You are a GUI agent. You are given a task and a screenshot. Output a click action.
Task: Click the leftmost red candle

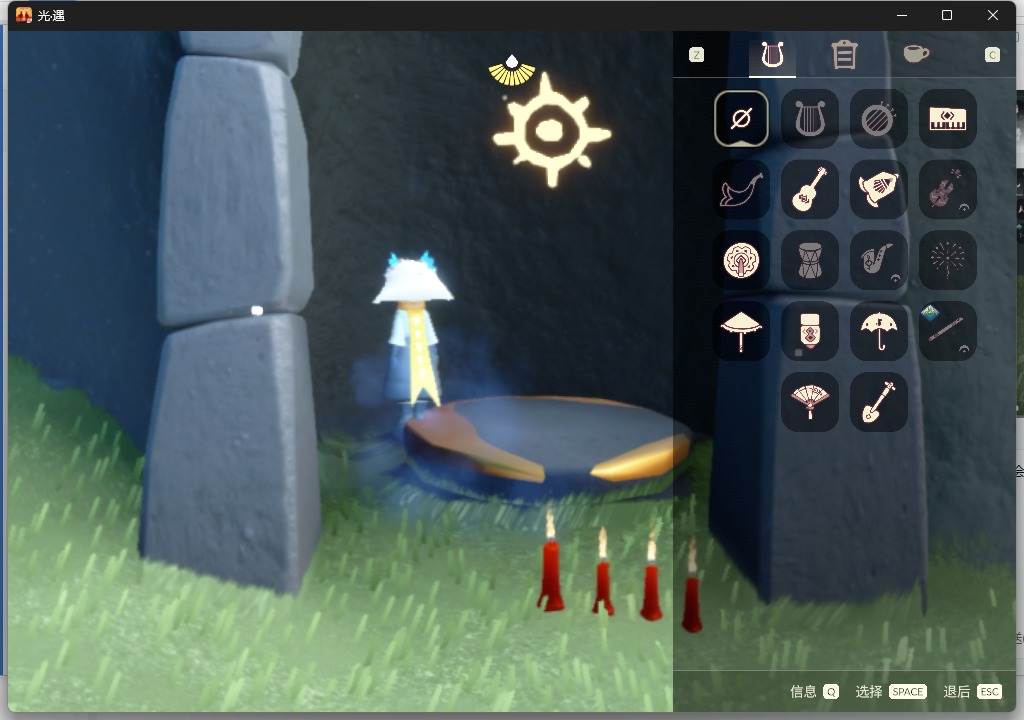pyautogui.click(x=551, y=563)
